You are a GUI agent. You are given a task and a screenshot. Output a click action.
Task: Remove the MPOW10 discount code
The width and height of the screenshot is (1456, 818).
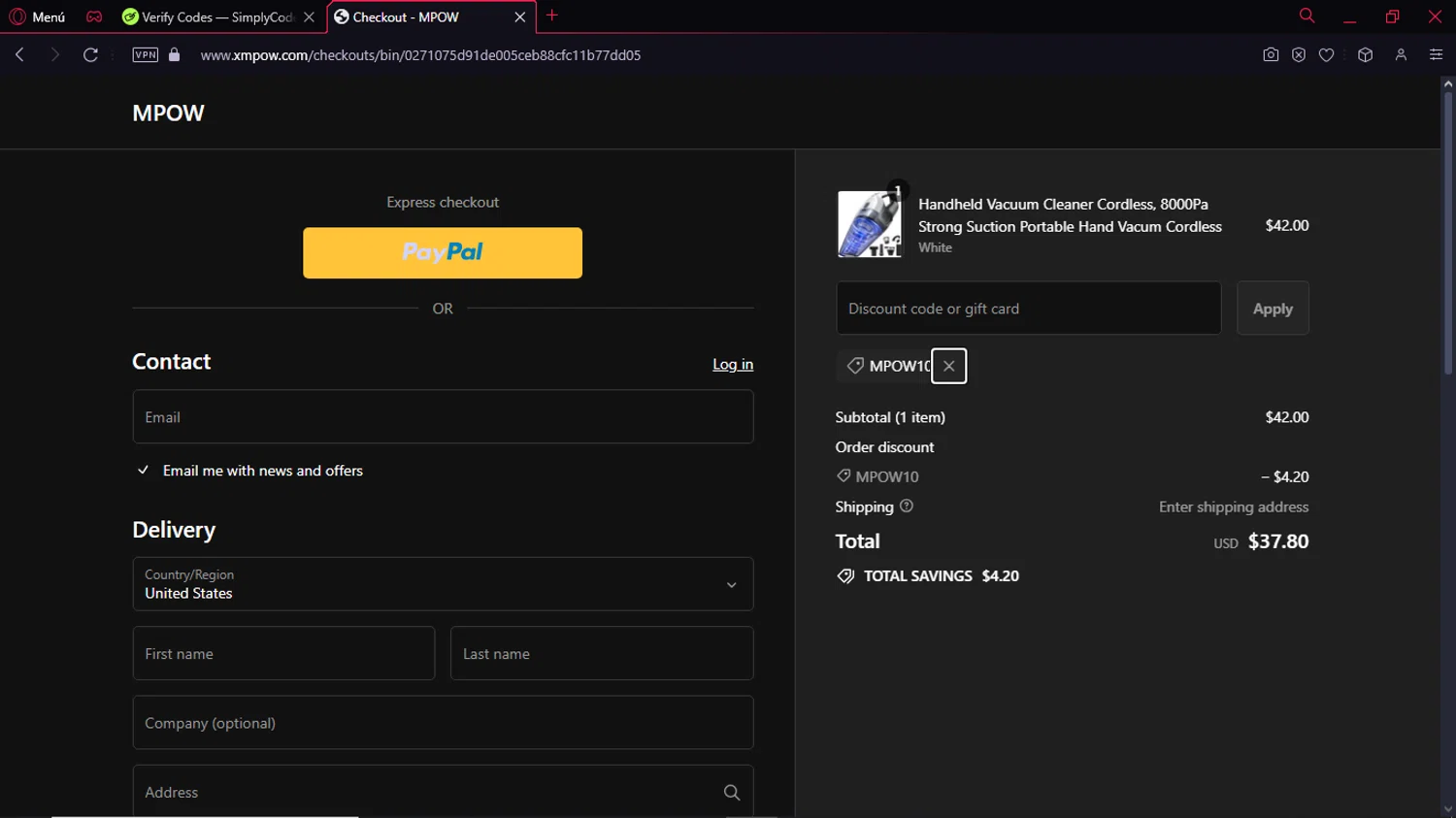tap(949, 366)
